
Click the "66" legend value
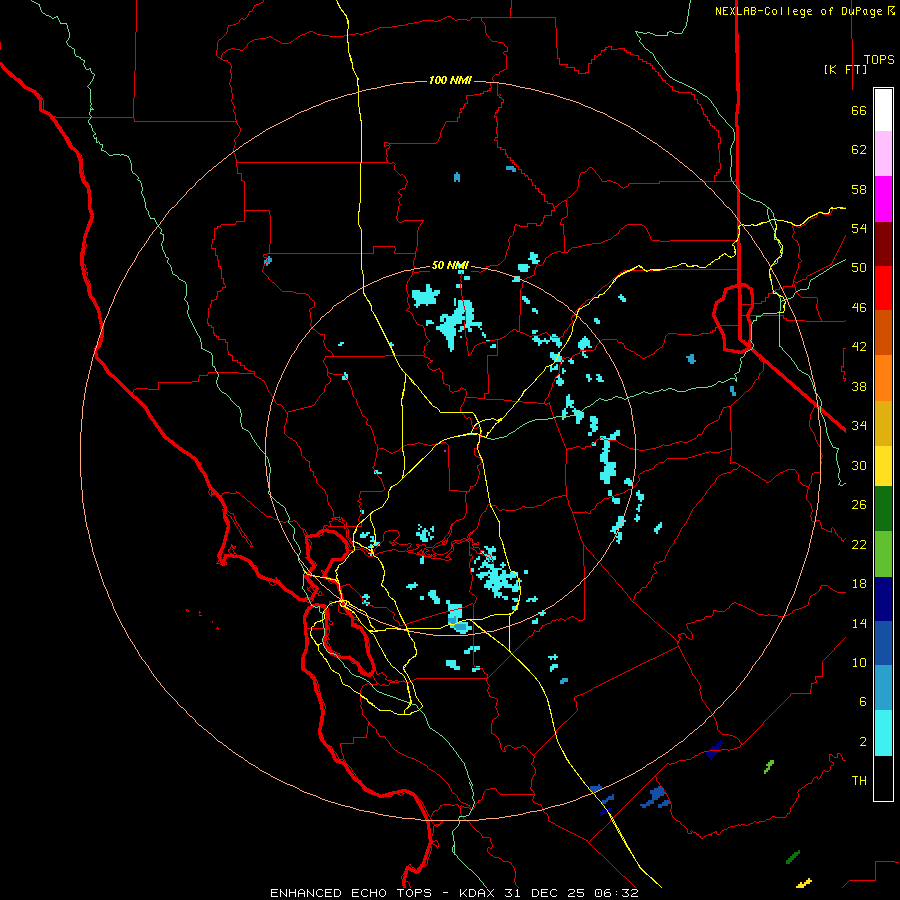[859, 111]
